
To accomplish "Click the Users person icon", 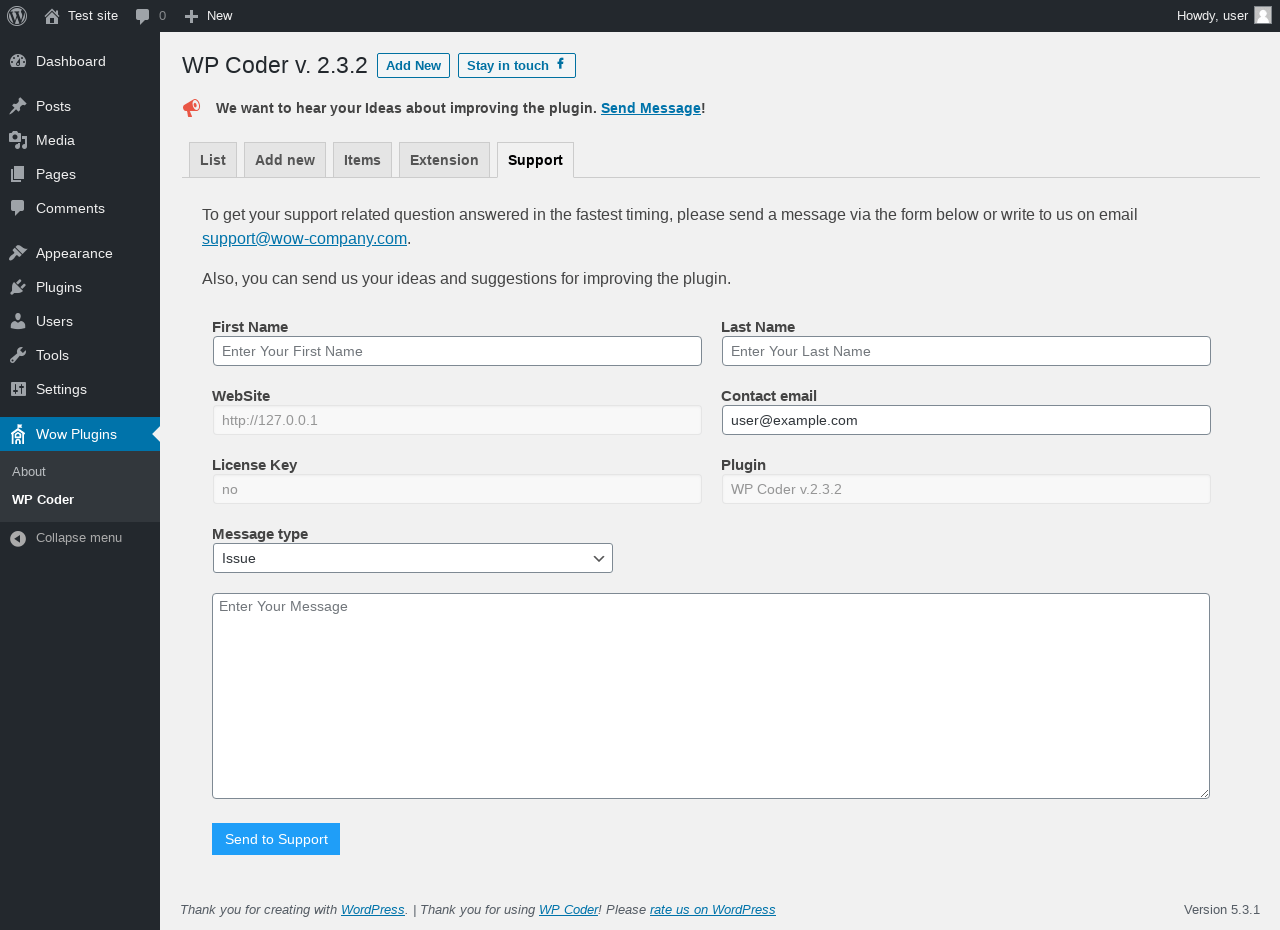I will pos(18,321).
